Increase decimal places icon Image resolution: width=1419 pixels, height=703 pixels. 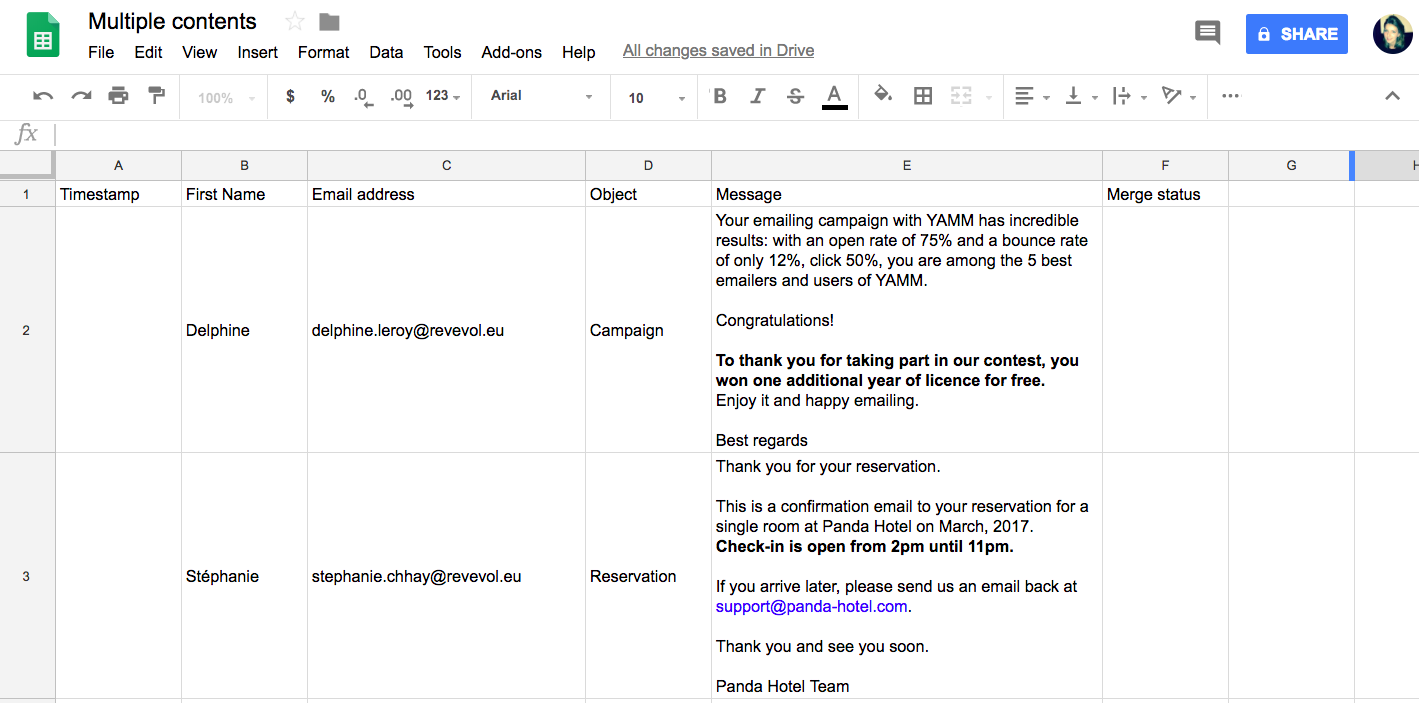(401, 97)
